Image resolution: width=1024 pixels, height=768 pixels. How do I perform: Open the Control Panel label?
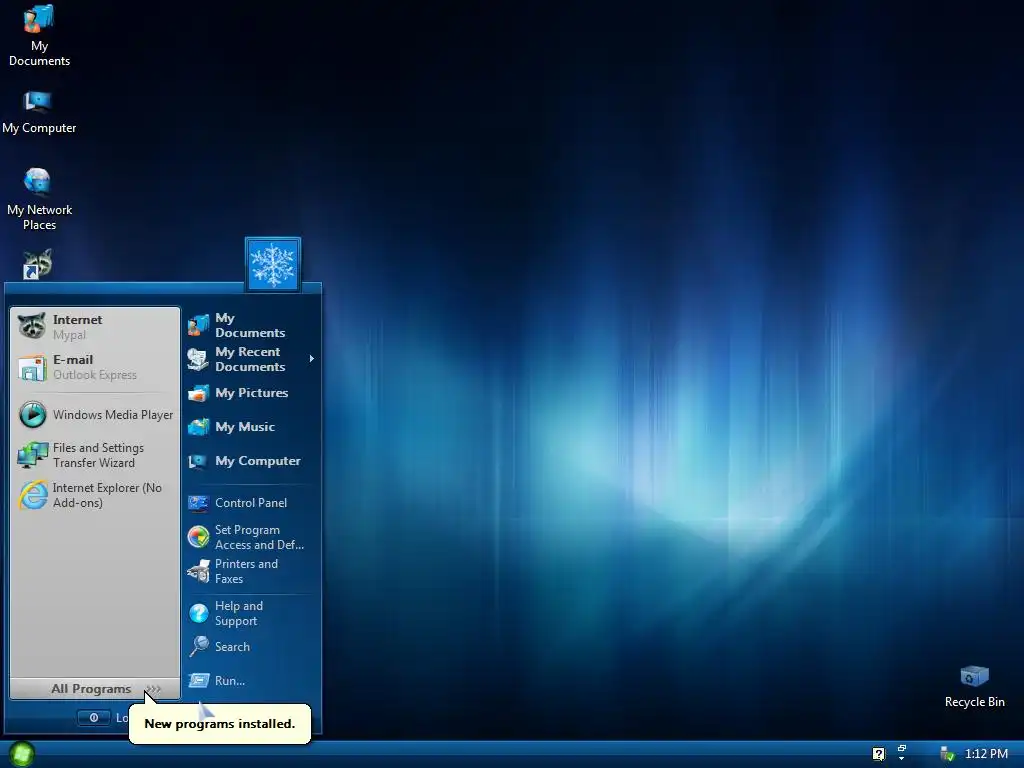(251, 503)
